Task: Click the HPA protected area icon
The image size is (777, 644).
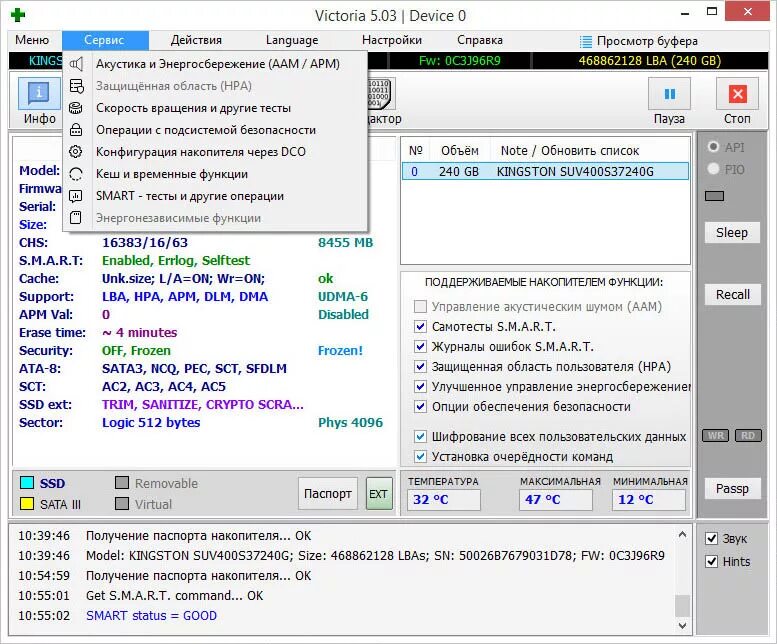Action: coord(76,86)
